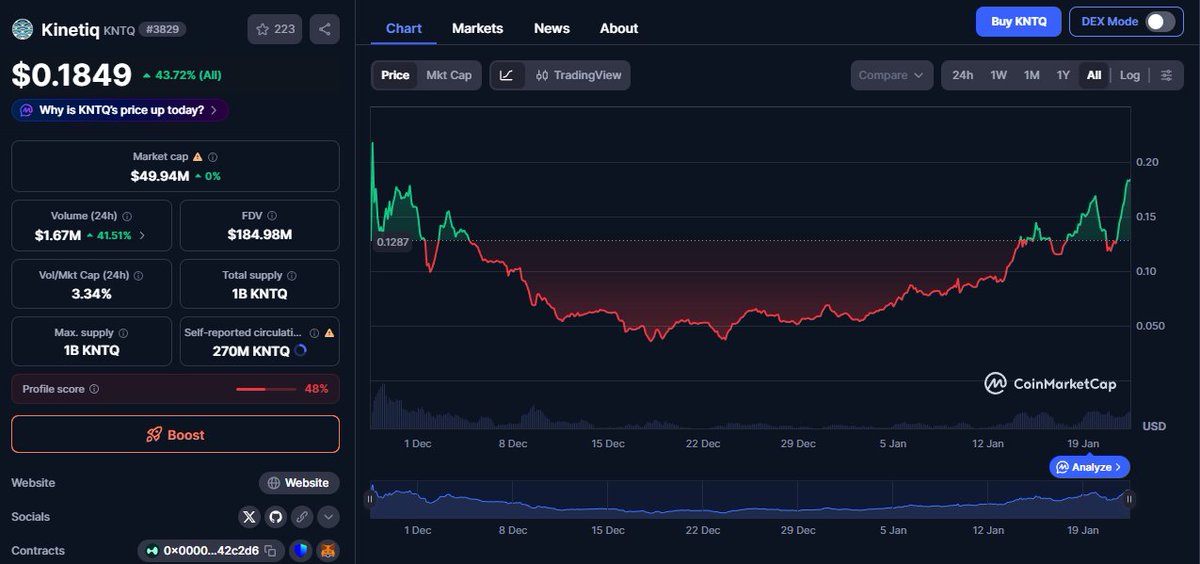Click the #3829 rank badge
Viewport: 1200px width, 564px height.
(x=161, y=29)
